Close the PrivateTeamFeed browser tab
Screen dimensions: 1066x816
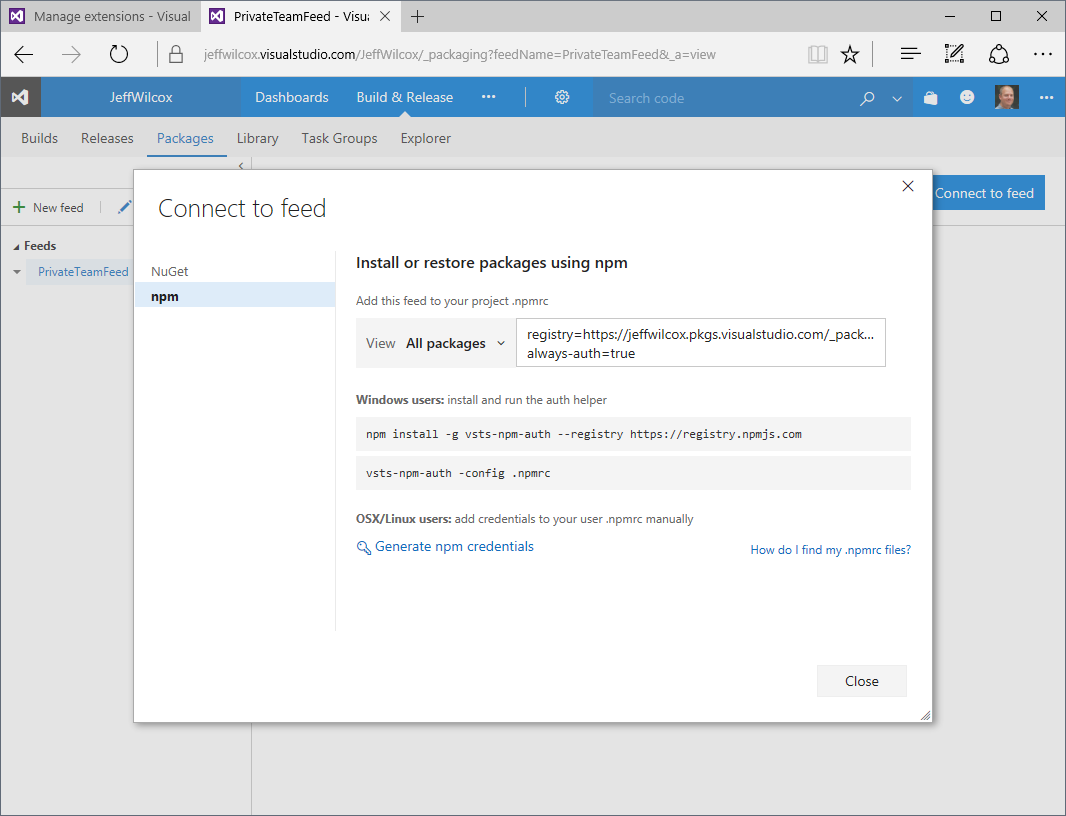pos(385,16)
